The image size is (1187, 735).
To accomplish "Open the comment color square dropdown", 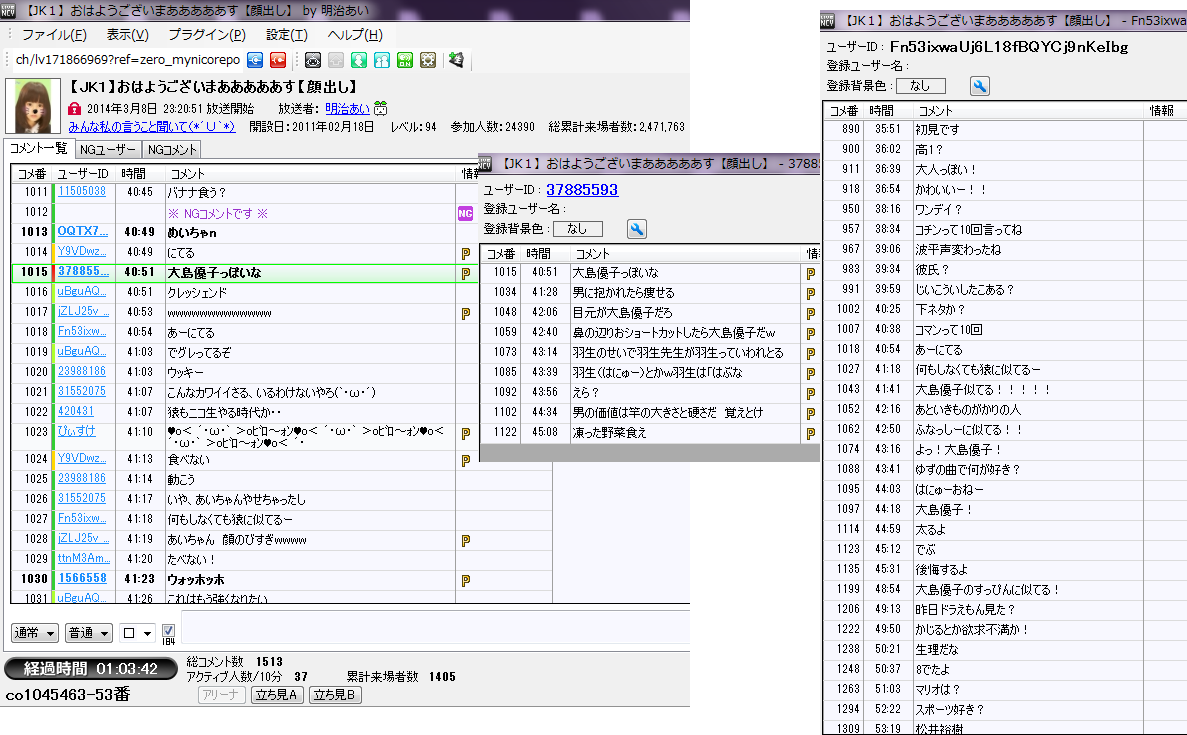I will [137, 633].
